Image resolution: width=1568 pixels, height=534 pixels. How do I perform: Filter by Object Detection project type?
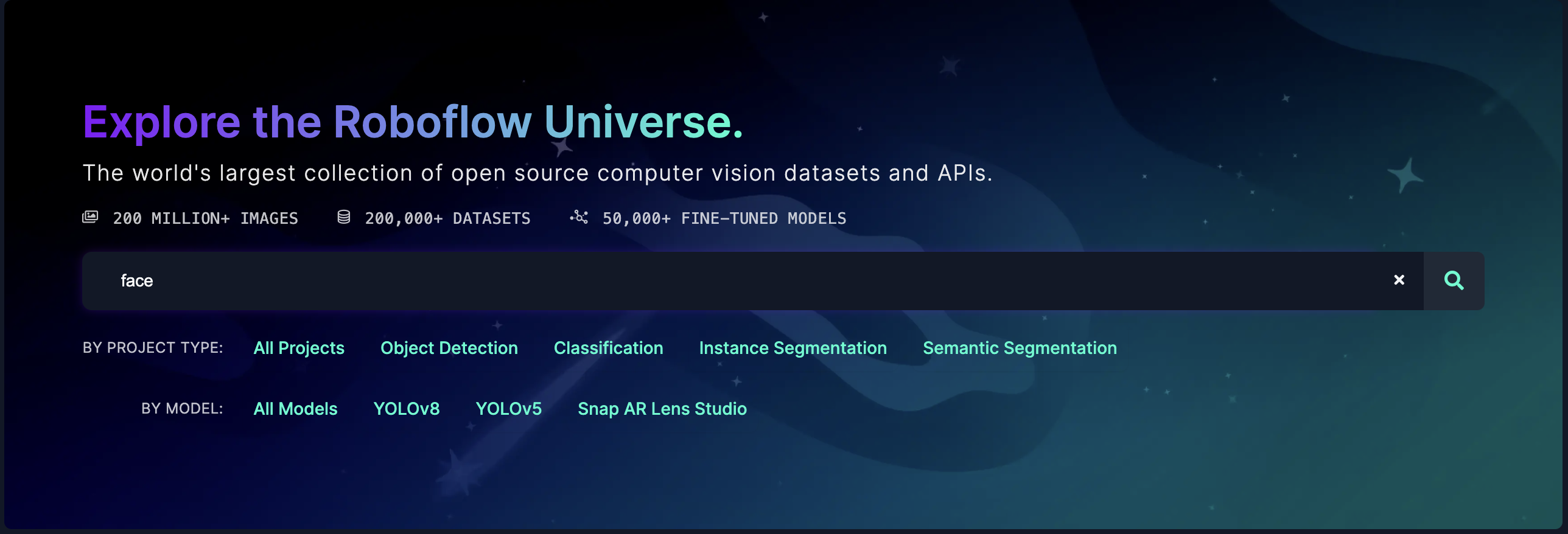(449, 348)
